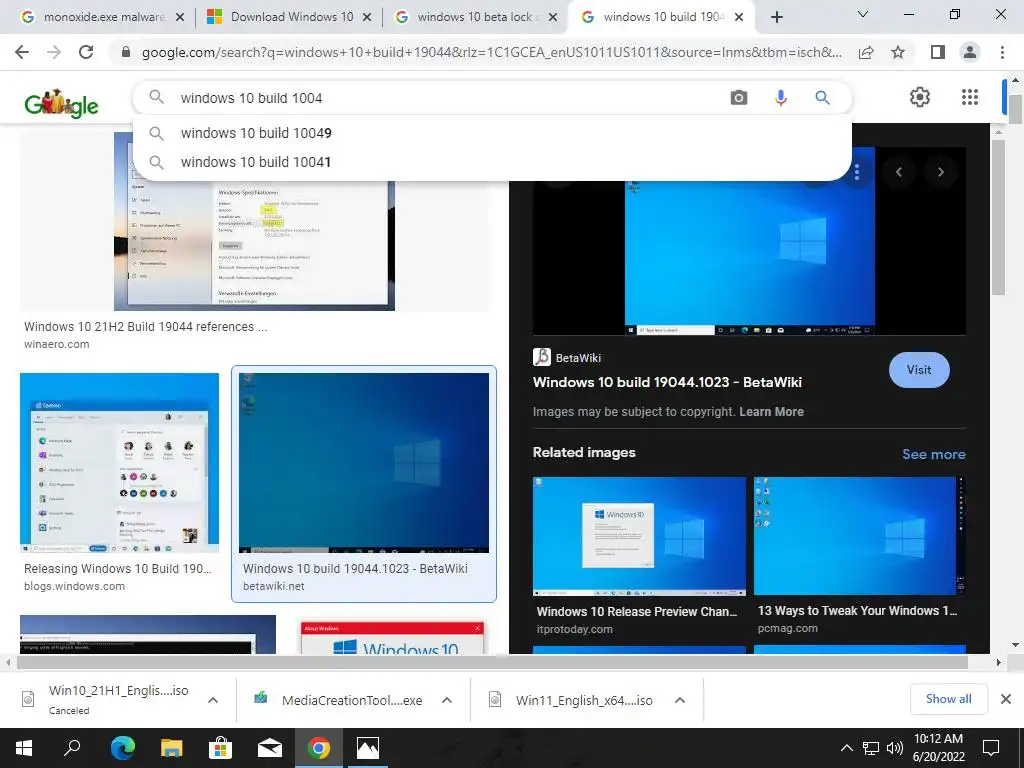Open the network icon in system tray

click(871, 748)
